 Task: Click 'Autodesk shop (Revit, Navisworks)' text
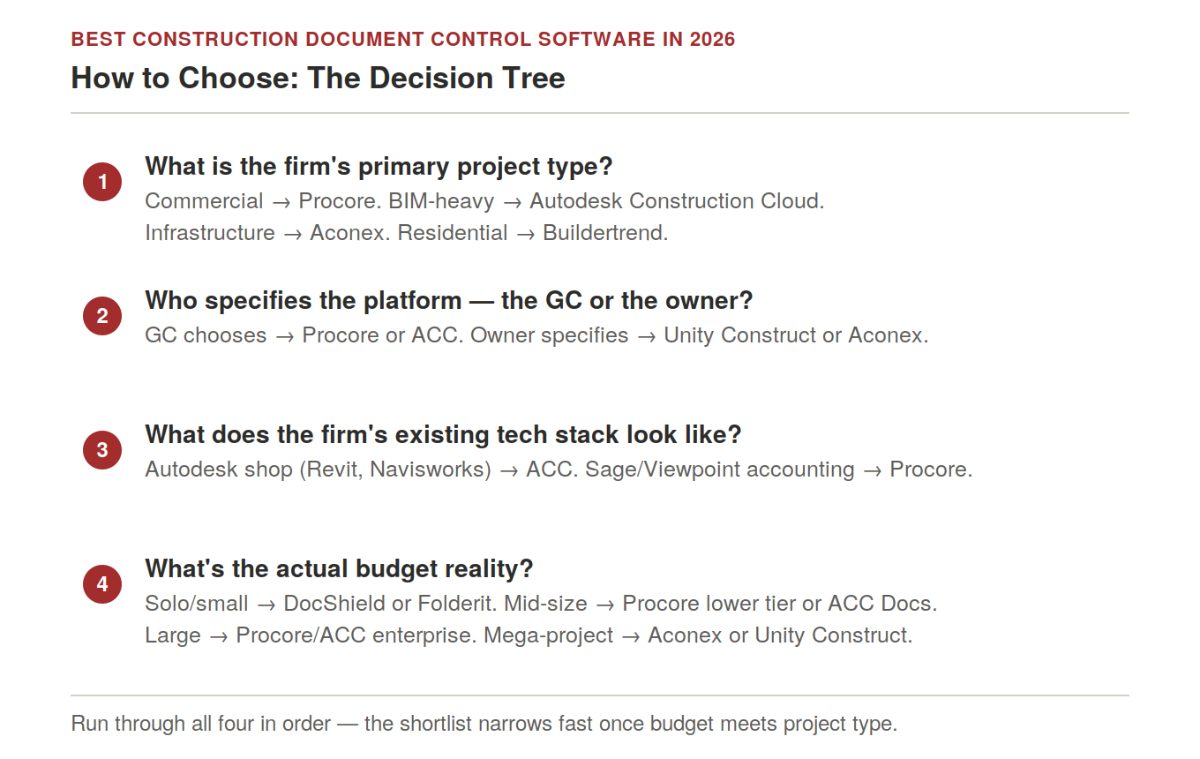[x=318, y=469]
